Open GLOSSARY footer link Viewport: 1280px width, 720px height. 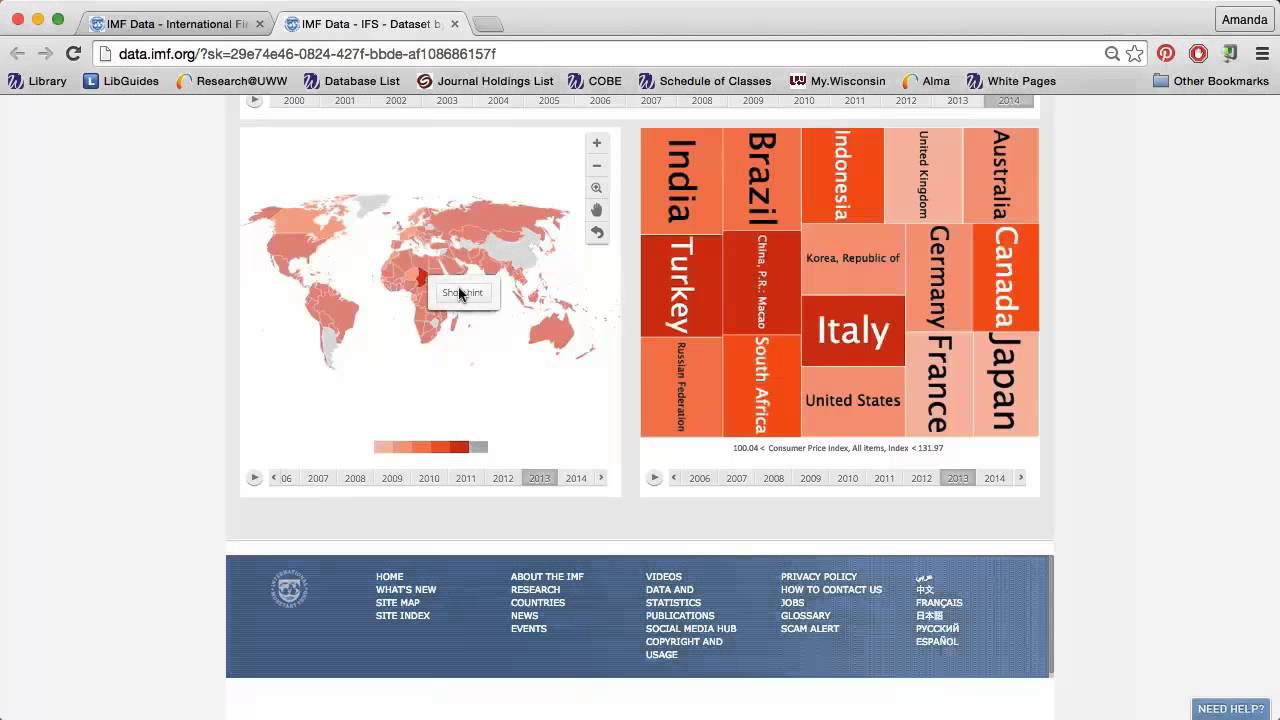click(x=806, y=616)
